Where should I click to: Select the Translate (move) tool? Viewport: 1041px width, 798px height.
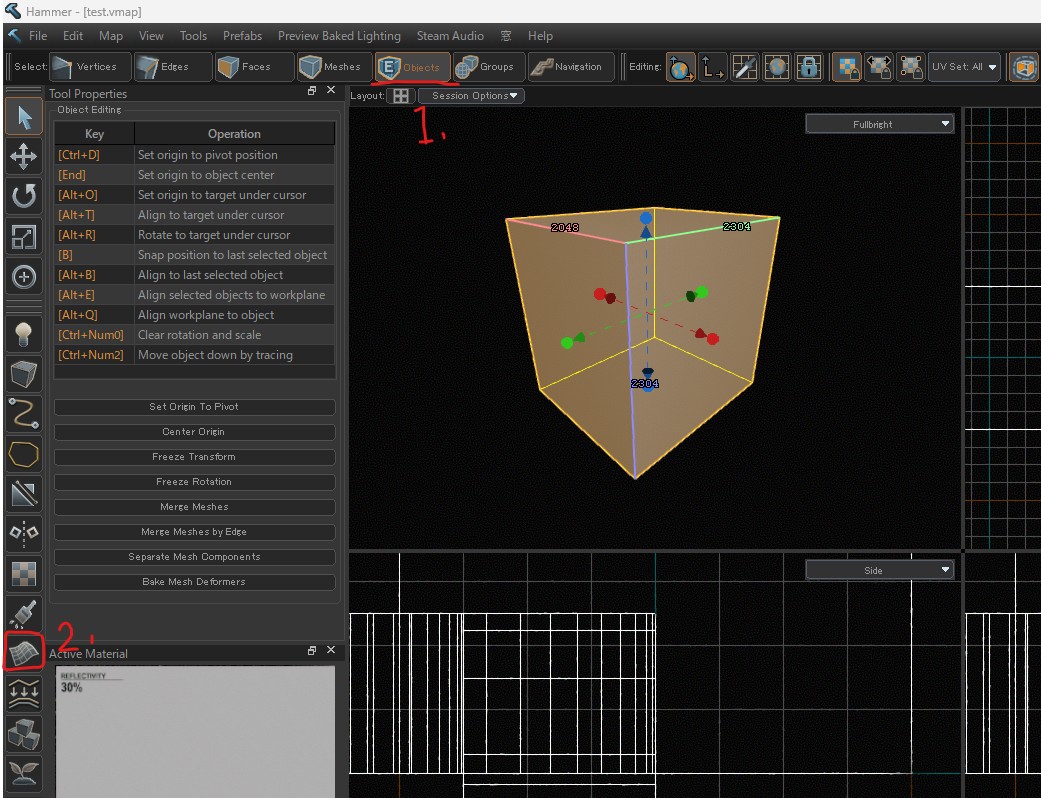point(23,156)
